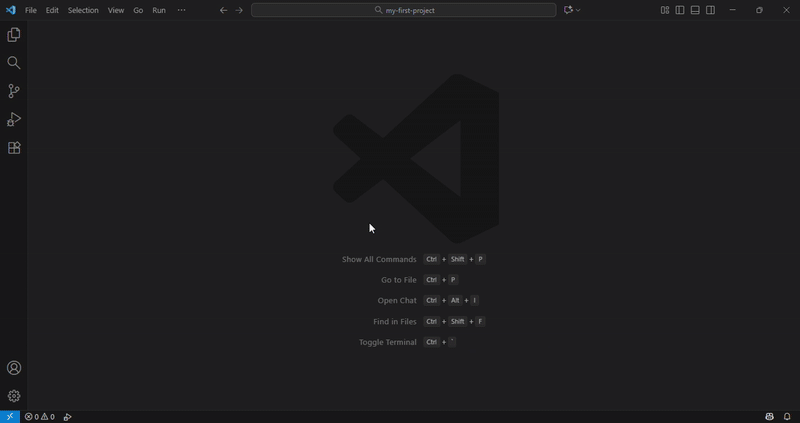This screenshot has height=423, width=800.
Task: Open the Search view in the activity bar
Action: tap(14, 63)
